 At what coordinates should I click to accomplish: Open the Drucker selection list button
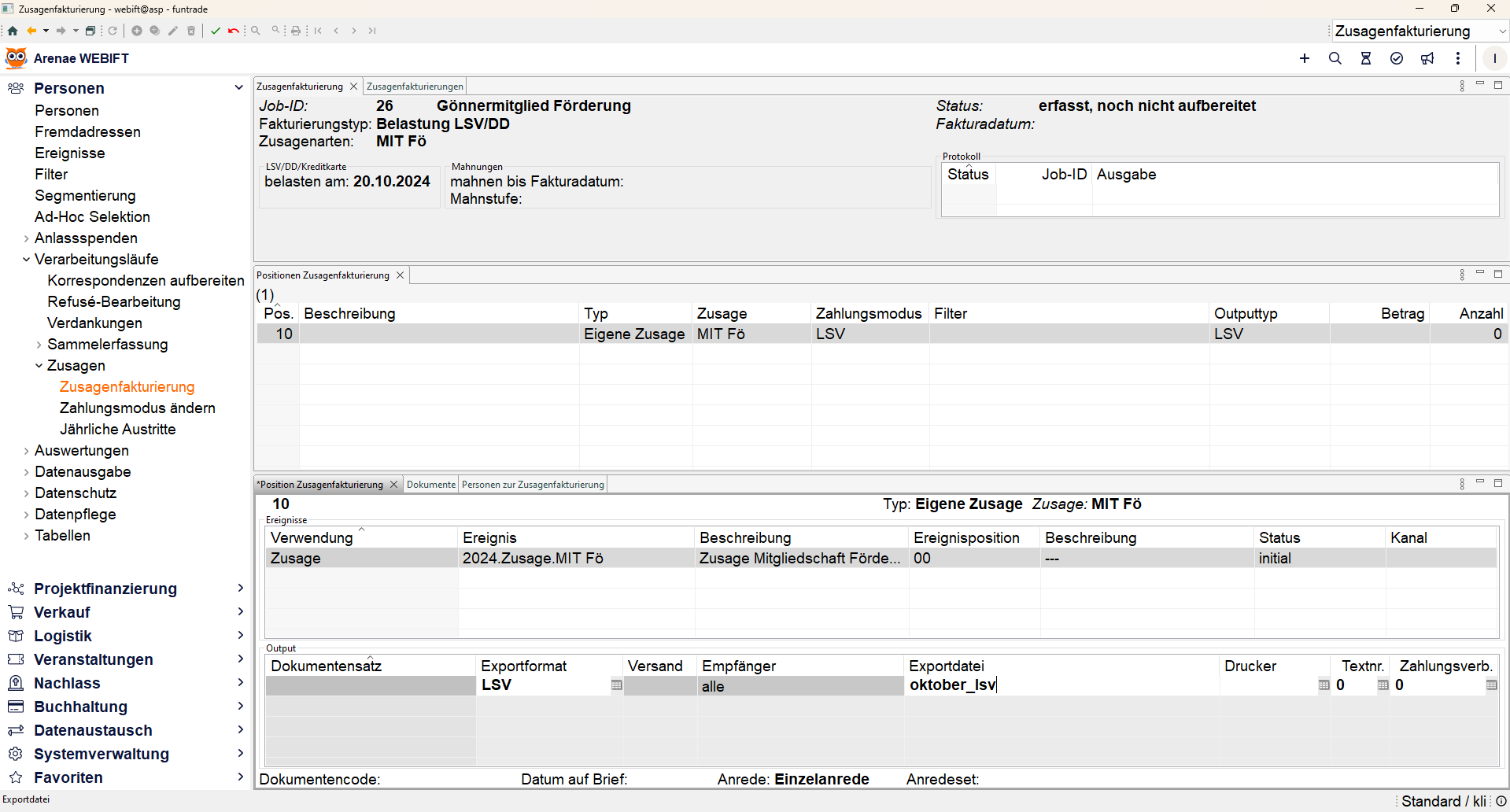(1324, 685)
